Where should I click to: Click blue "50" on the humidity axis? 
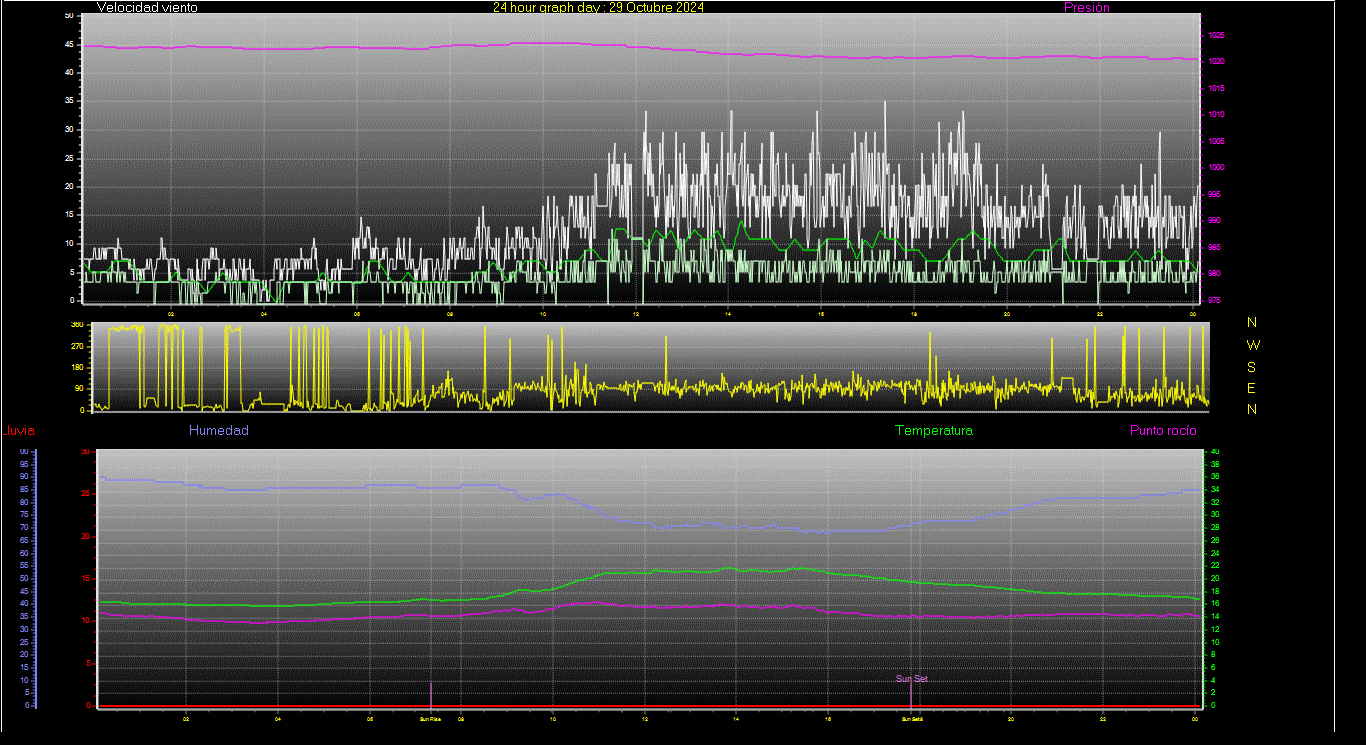[23, 579]
